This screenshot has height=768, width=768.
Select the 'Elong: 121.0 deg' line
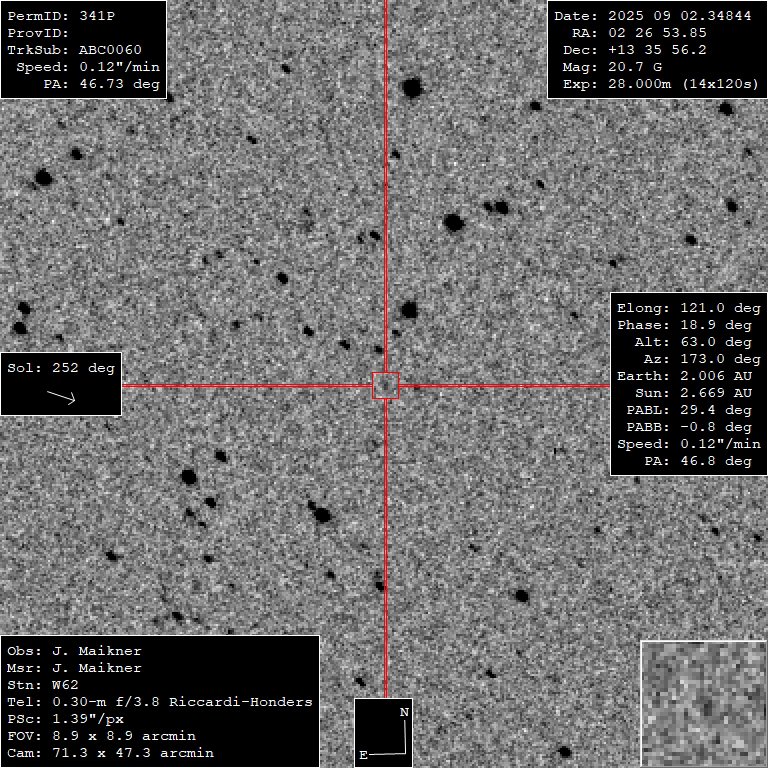689,308
